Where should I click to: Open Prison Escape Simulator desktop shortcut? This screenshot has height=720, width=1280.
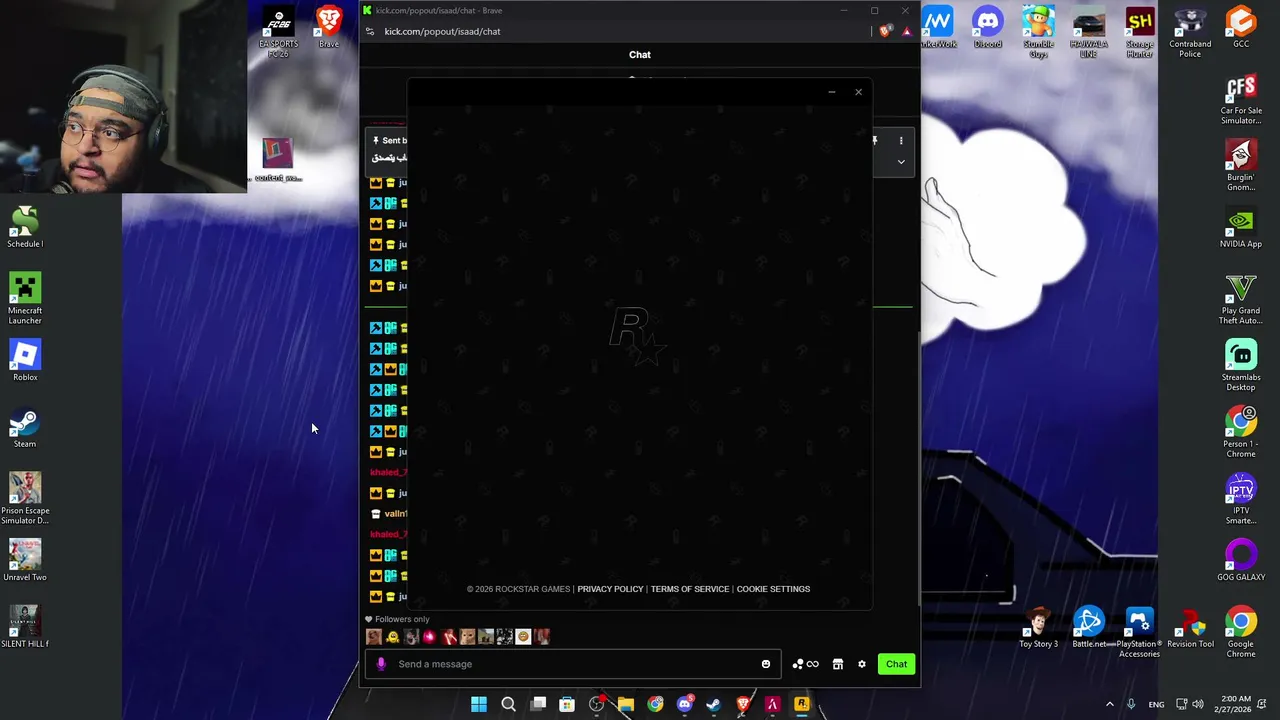coord(25,499)
